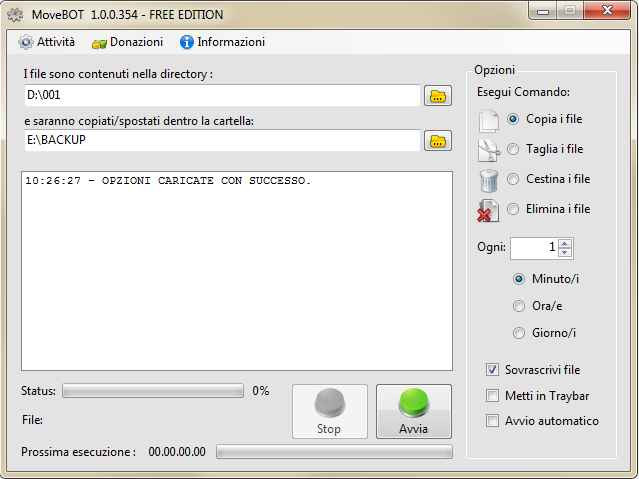Click the destination field E:\BACKUP
This screenshot has width=639, height=479.
222,140
